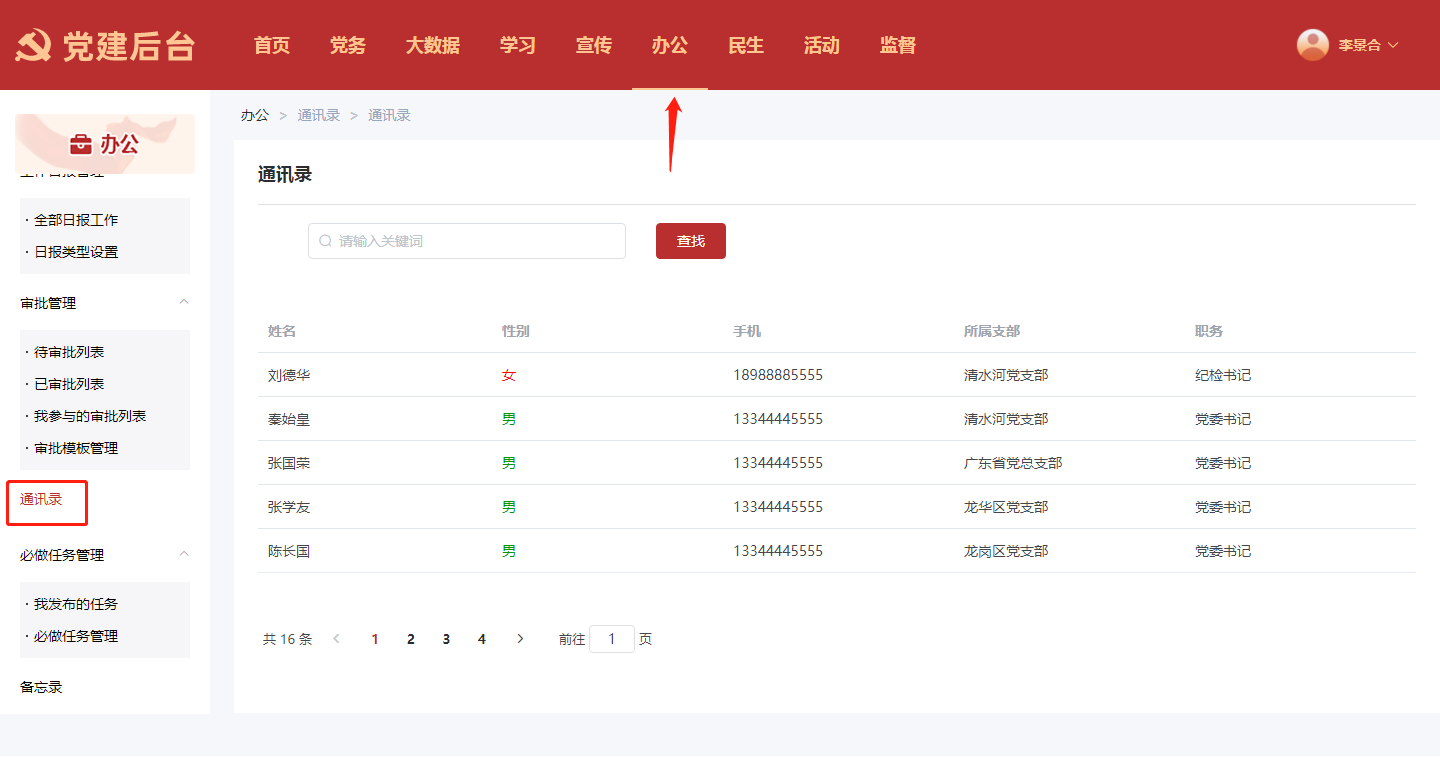Select 待审批列表 in the sidebar
The image size is (1440, 757).
click(x=69, y=352)
